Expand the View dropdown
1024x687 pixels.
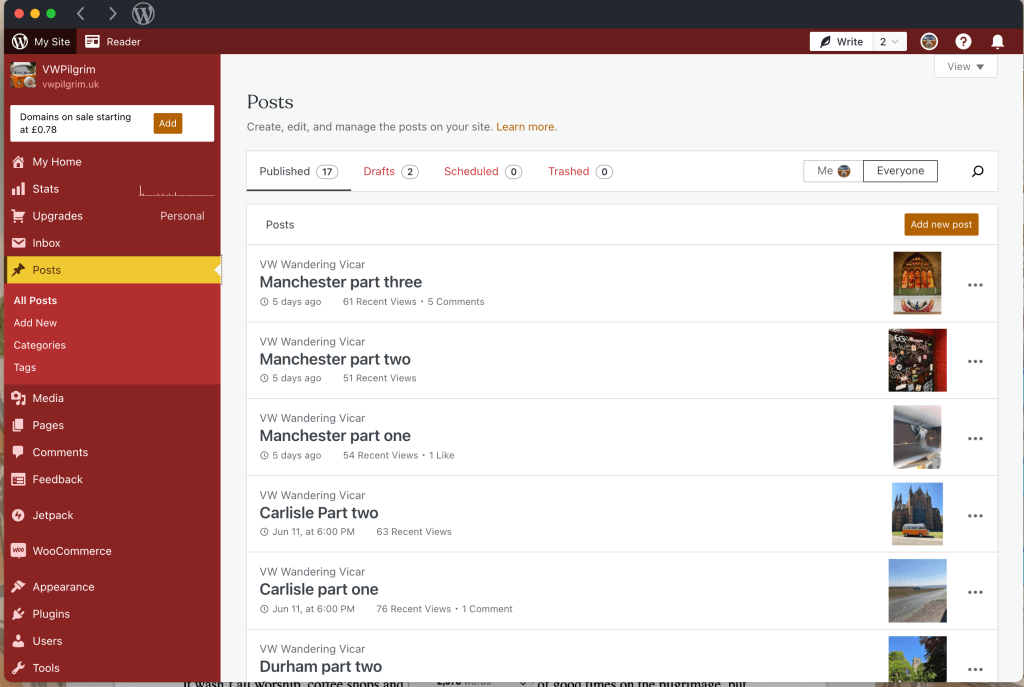click(x=965, y=67)
